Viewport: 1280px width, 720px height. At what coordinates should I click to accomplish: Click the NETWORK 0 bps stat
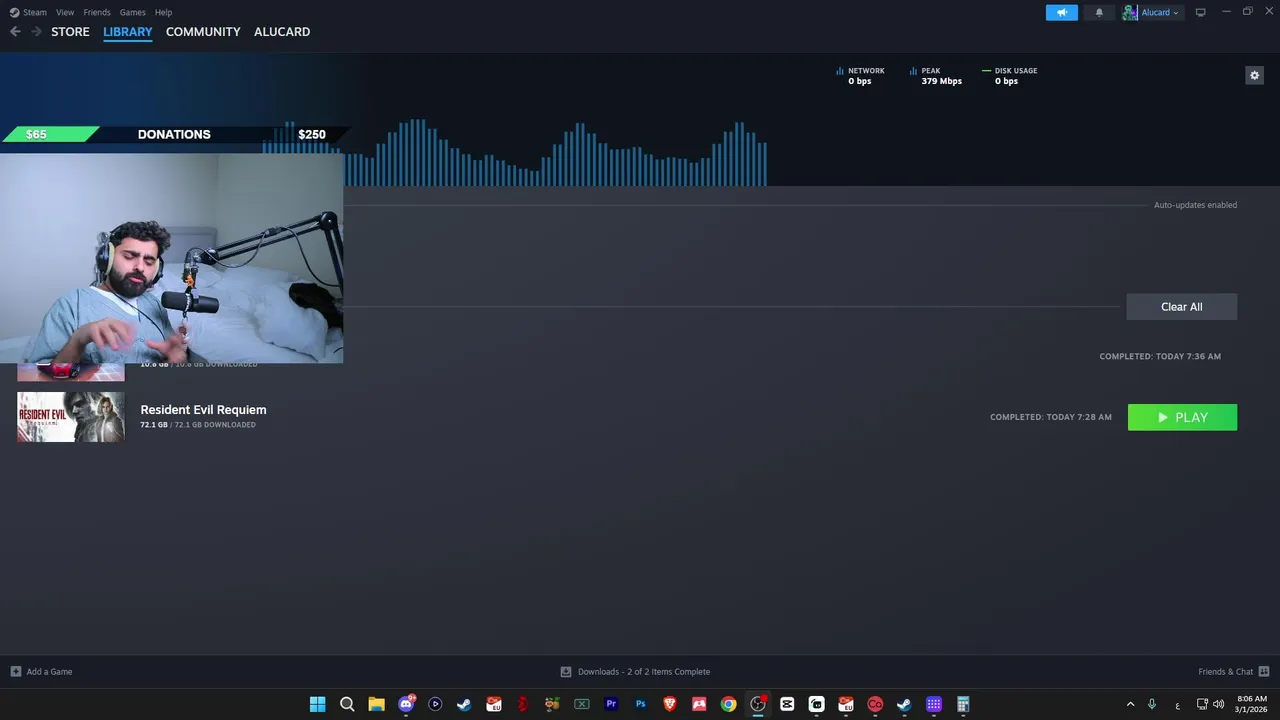pyautogui.click(x=861, y=76)
